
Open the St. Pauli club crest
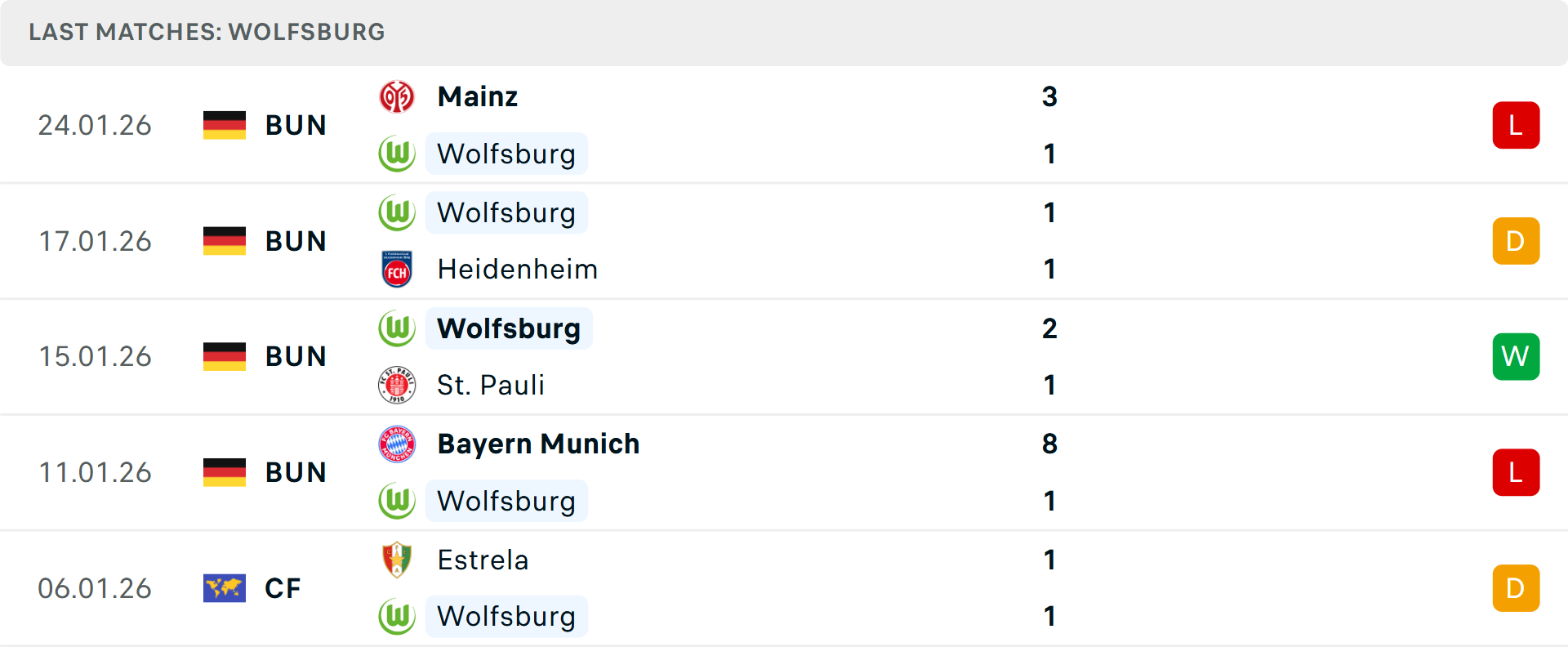398,385
